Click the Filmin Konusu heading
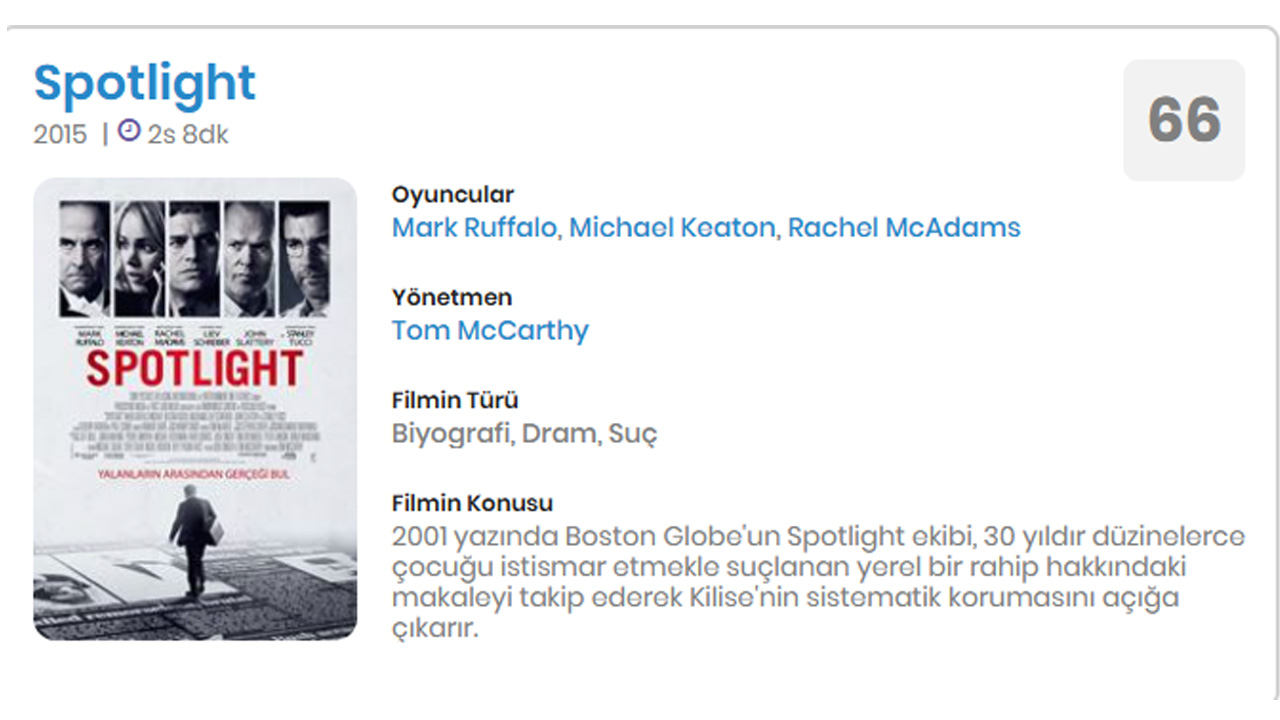This screenshot has height=720, width=1280. (x=472, y=503)
